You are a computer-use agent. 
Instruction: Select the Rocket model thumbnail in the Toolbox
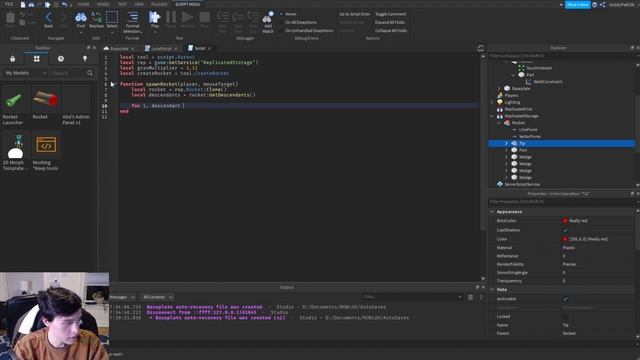pyautogui.click(x=46, y=100)
